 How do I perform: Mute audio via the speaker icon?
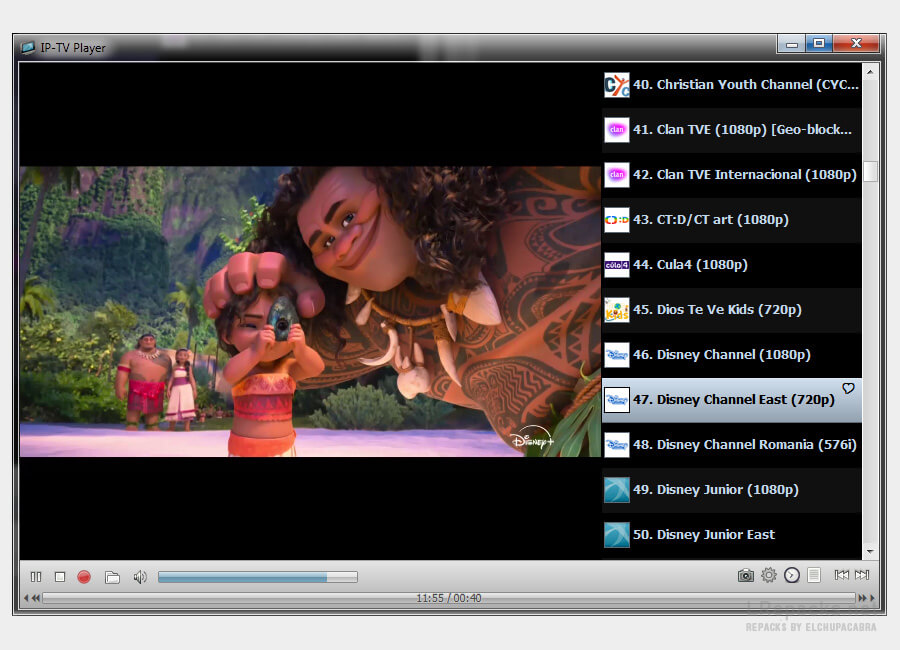139,577
